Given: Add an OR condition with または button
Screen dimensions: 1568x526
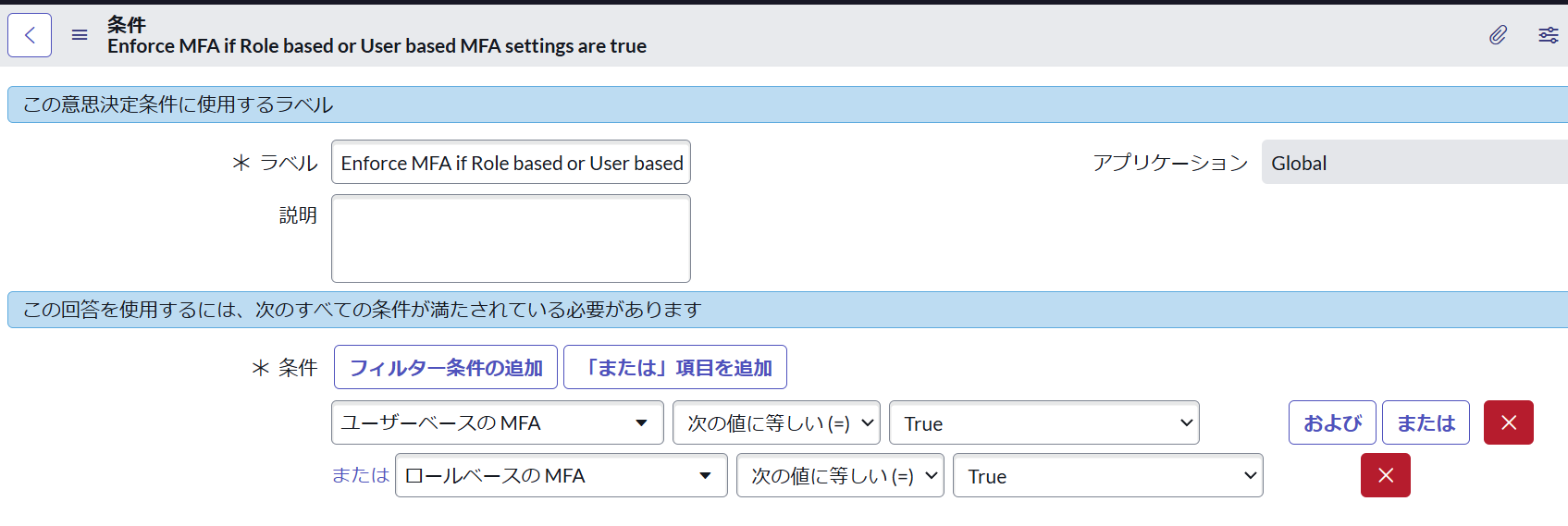Looking at the screenshot, I should coord(1426,422).
